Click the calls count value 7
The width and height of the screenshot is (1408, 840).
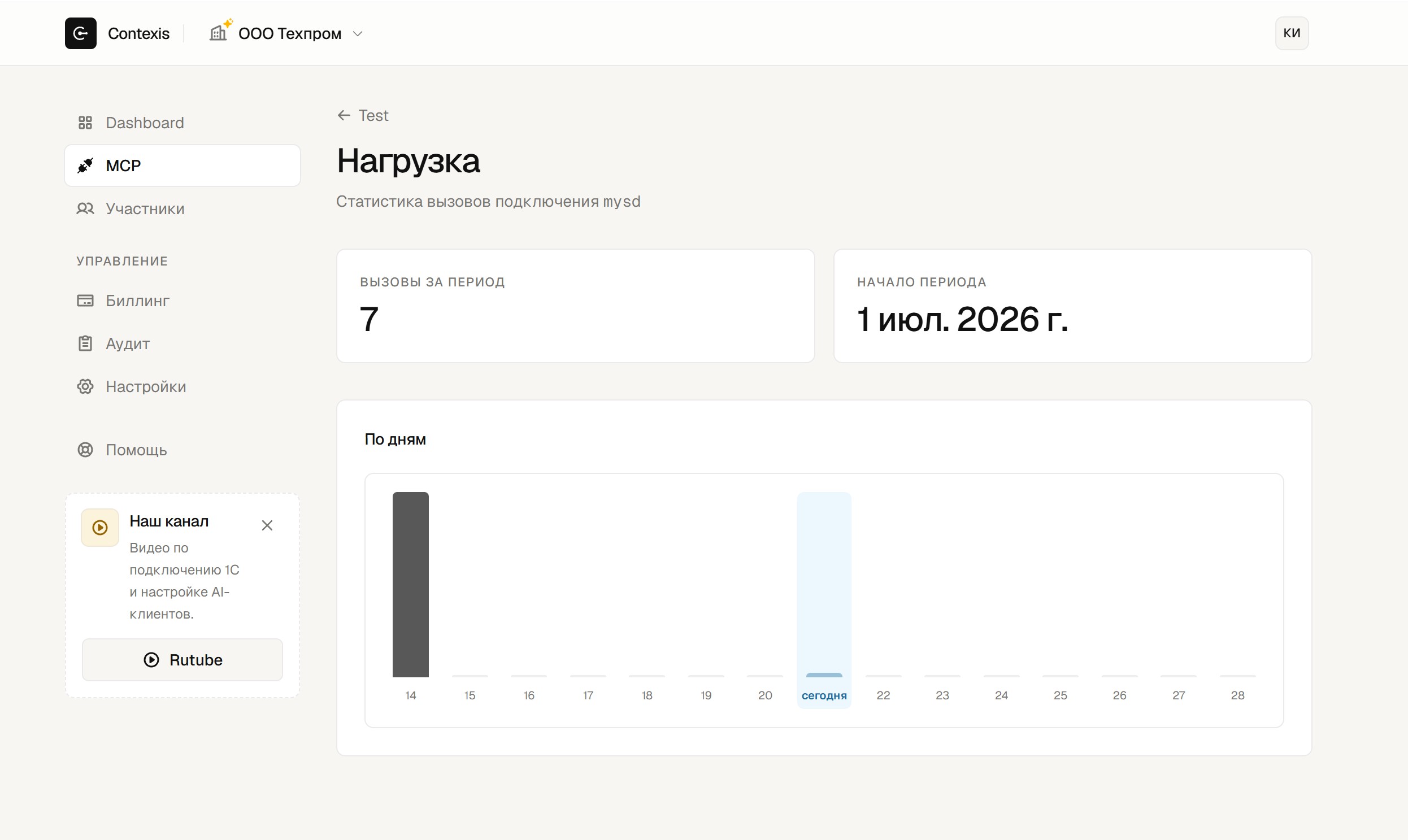pos(368,319)
